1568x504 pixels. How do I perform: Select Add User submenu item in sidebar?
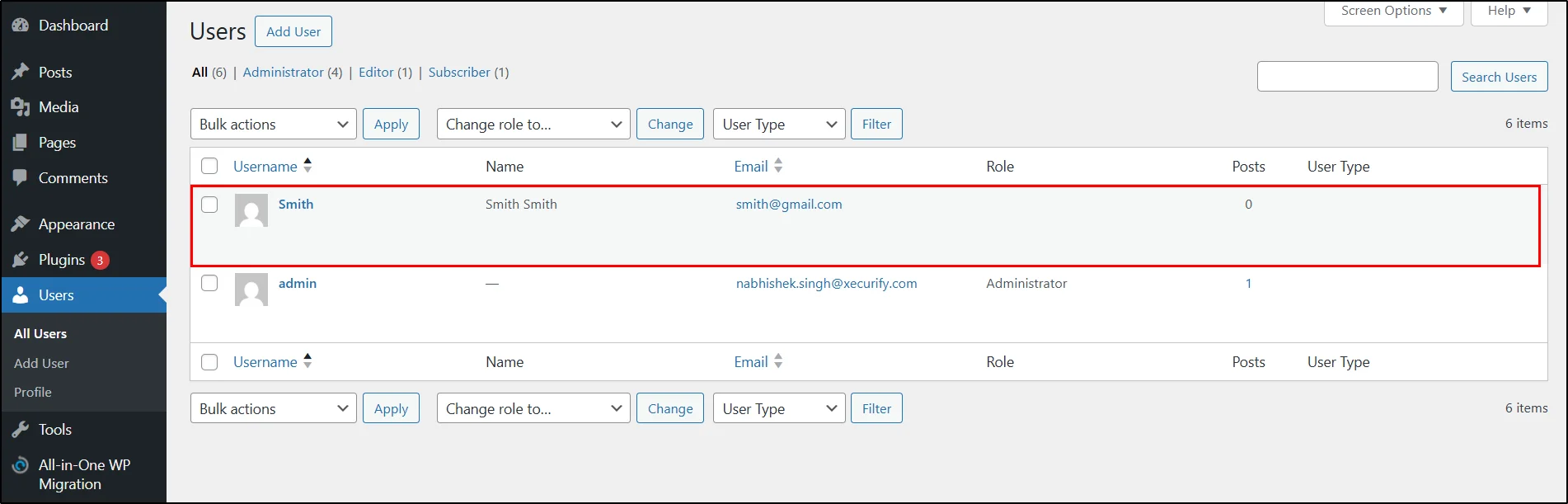[x=41, y=364]
